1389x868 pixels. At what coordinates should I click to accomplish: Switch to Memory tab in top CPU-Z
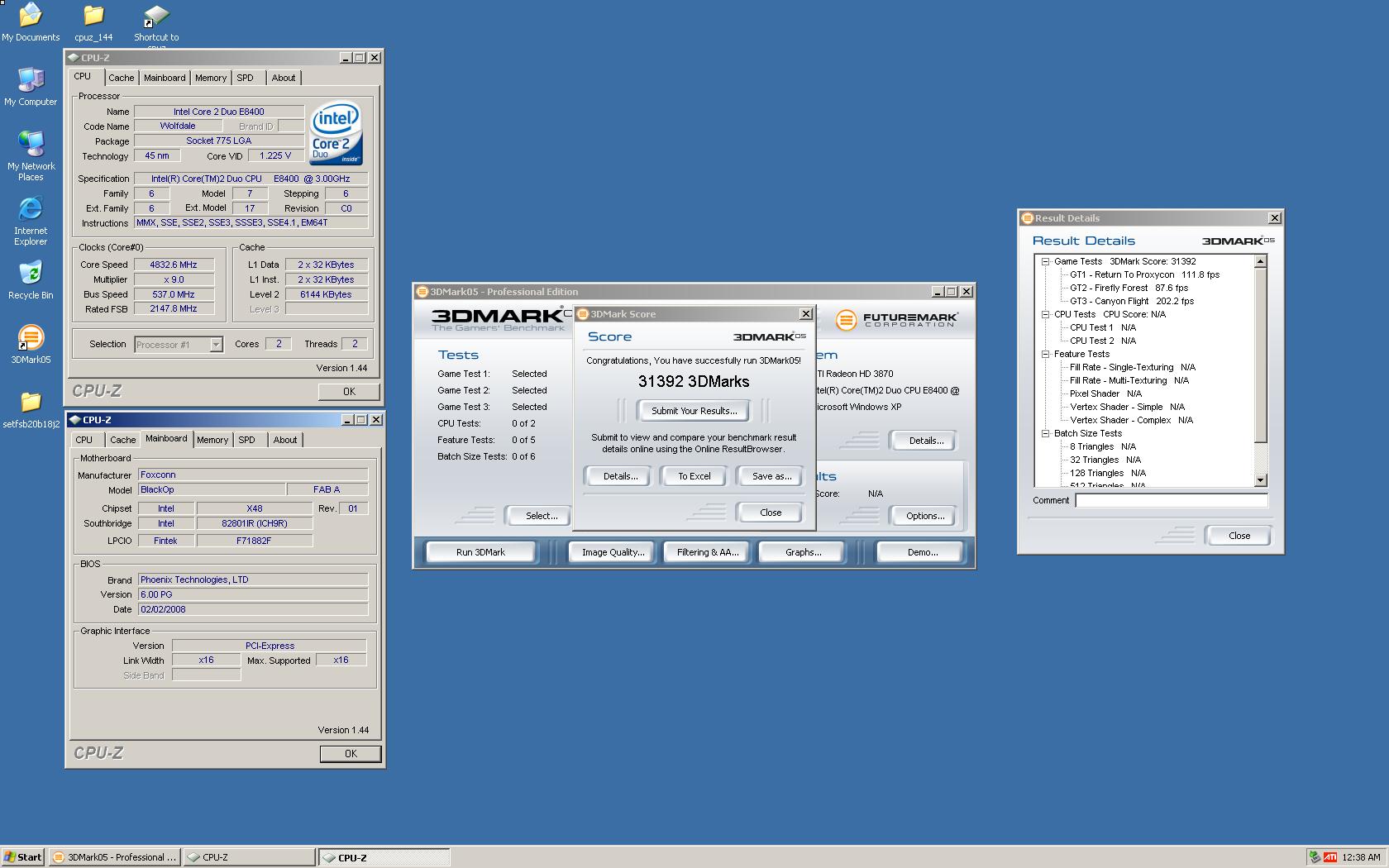(x=211, y=78)
